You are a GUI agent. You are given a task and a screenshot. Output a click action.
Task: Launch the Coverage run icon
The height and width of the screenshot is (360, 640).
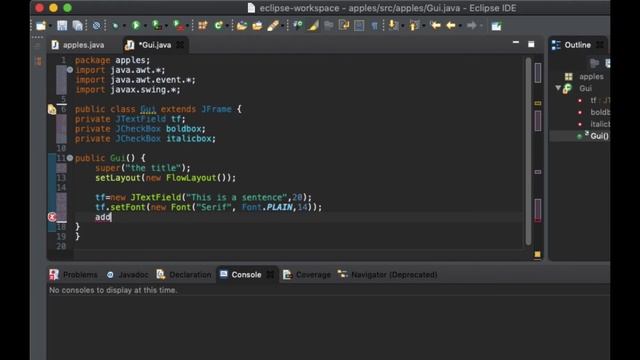(157, 26)
